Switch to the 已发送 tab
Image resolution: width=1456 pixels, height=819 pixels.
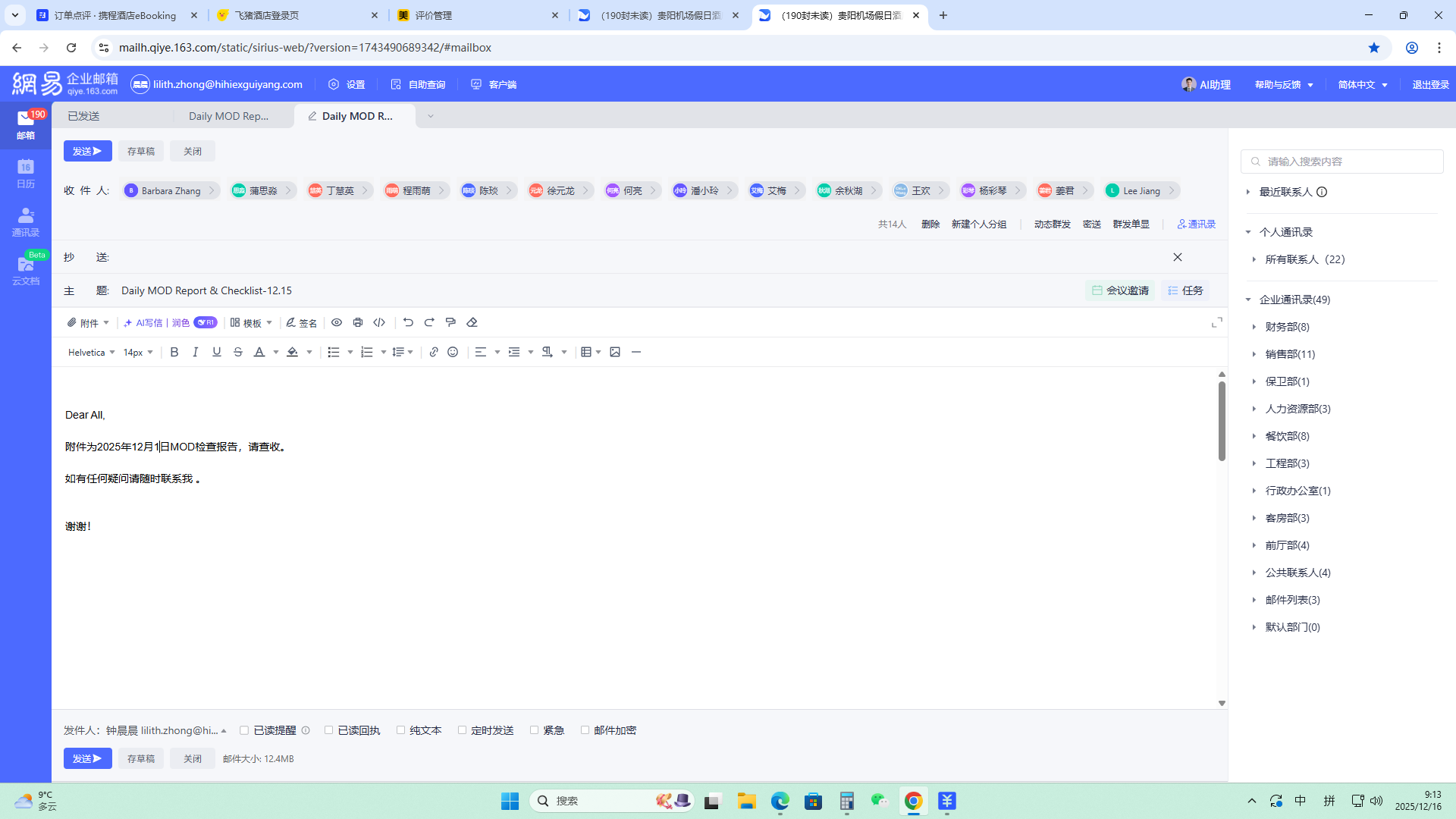click(x=83, y=116)
